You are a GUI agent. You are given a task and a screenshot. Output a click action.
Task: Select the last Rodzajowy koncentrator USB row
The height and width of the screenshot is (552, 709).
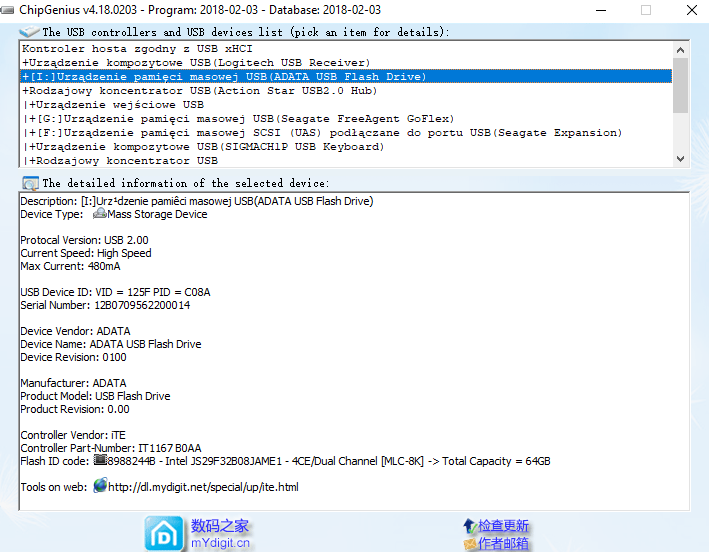click(346, 160)
